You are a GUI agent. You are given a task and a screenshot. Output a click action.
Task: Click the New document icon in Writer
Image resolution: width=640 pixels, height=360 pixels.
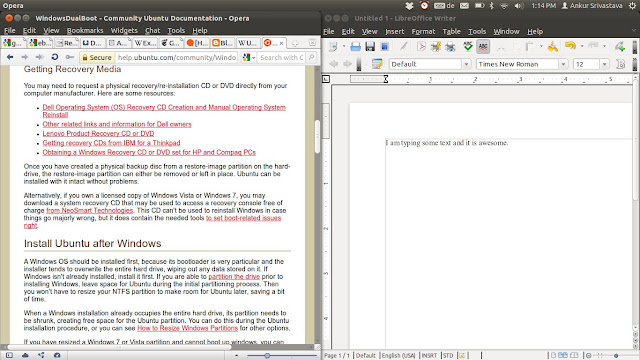[333, 47]
